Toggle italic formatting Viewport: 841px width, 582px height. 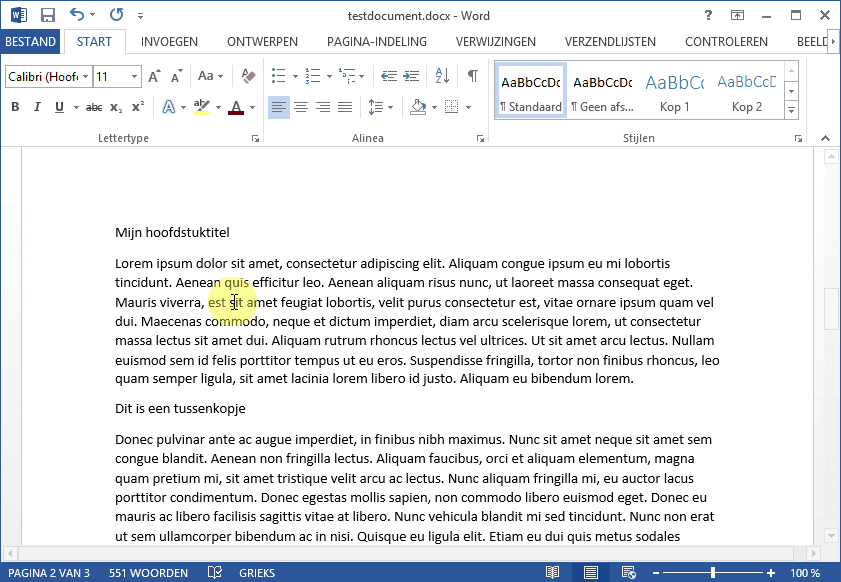click(37, 107)
